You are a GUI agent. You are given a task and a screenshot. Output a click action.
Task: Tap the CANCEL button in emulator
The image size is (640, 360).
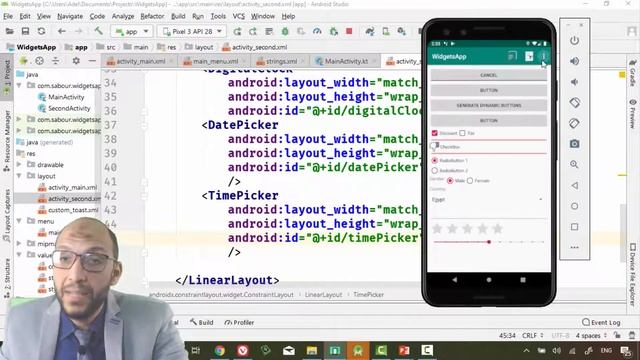click(x=489, y=75)
